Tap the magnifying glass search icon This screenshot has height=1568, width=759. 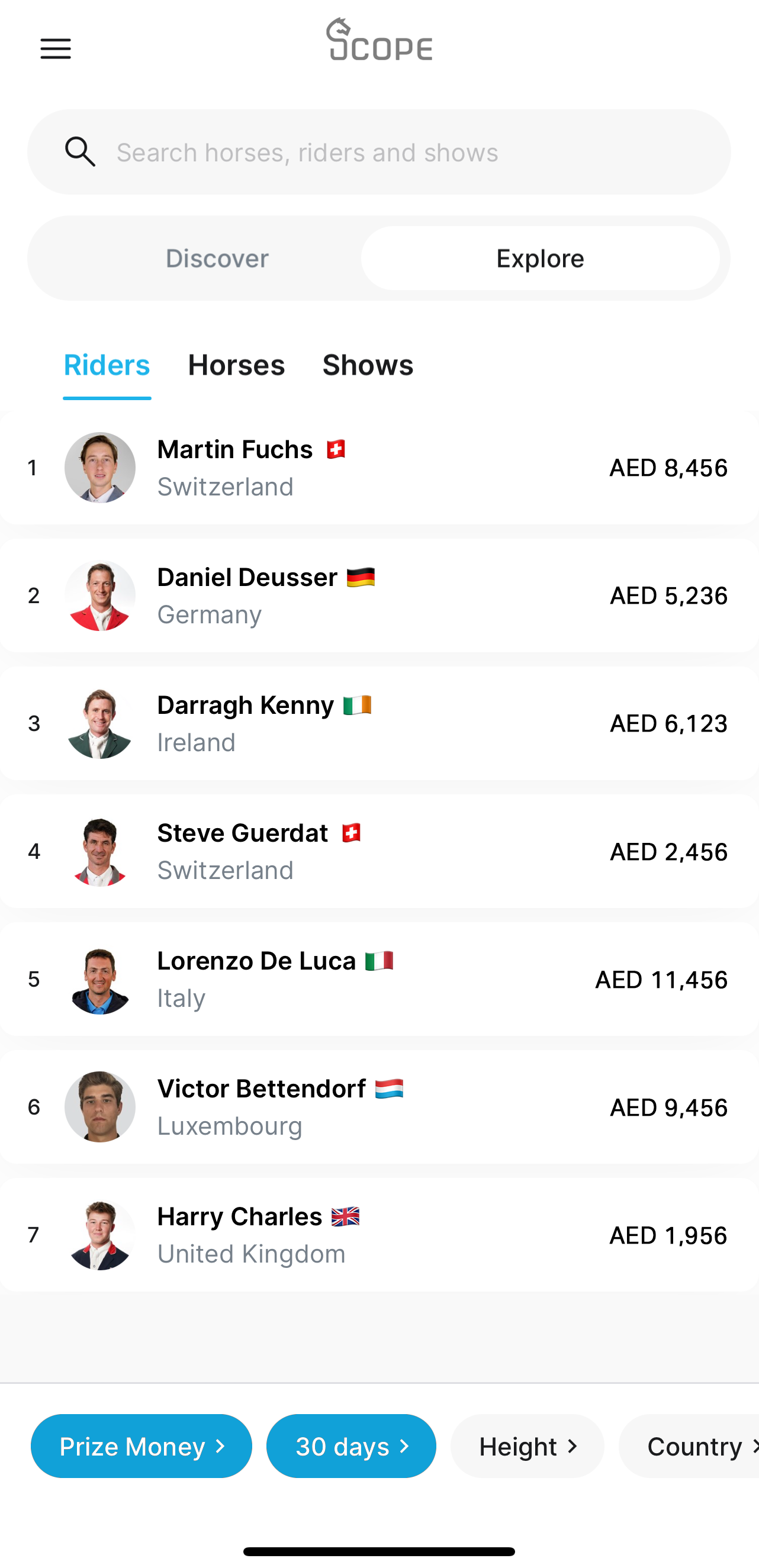coord(81,152)
